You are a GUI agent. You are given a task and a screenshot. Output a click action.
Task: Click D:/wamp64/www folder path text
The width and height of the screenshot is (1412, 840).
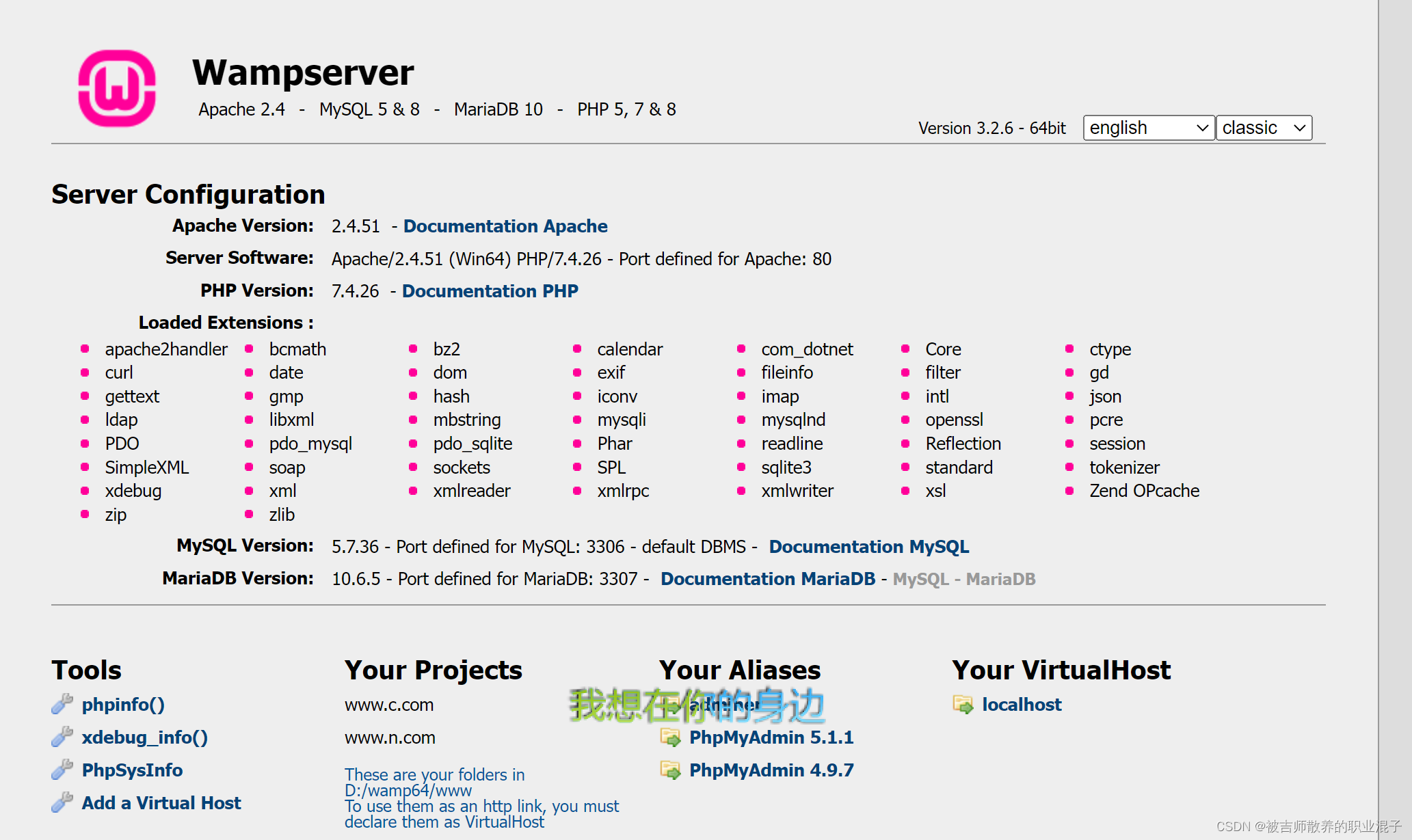tap(408, 791)
